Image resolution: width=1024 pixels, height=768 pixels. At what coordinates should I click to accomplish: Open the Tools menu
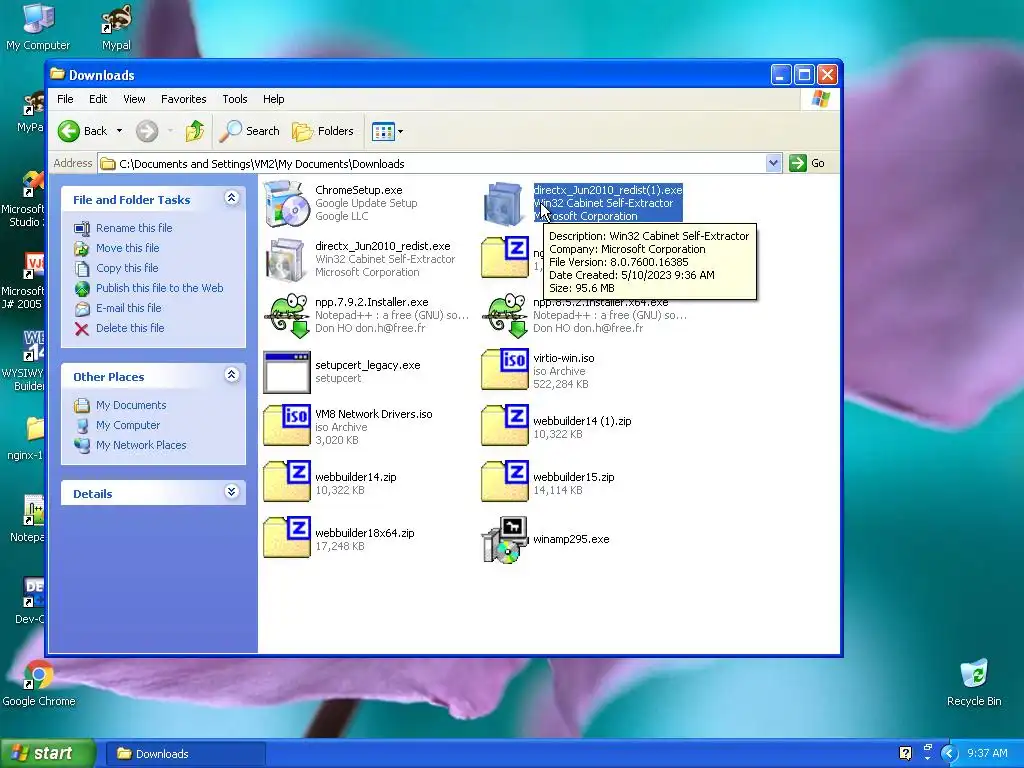(x=234, y=99)
